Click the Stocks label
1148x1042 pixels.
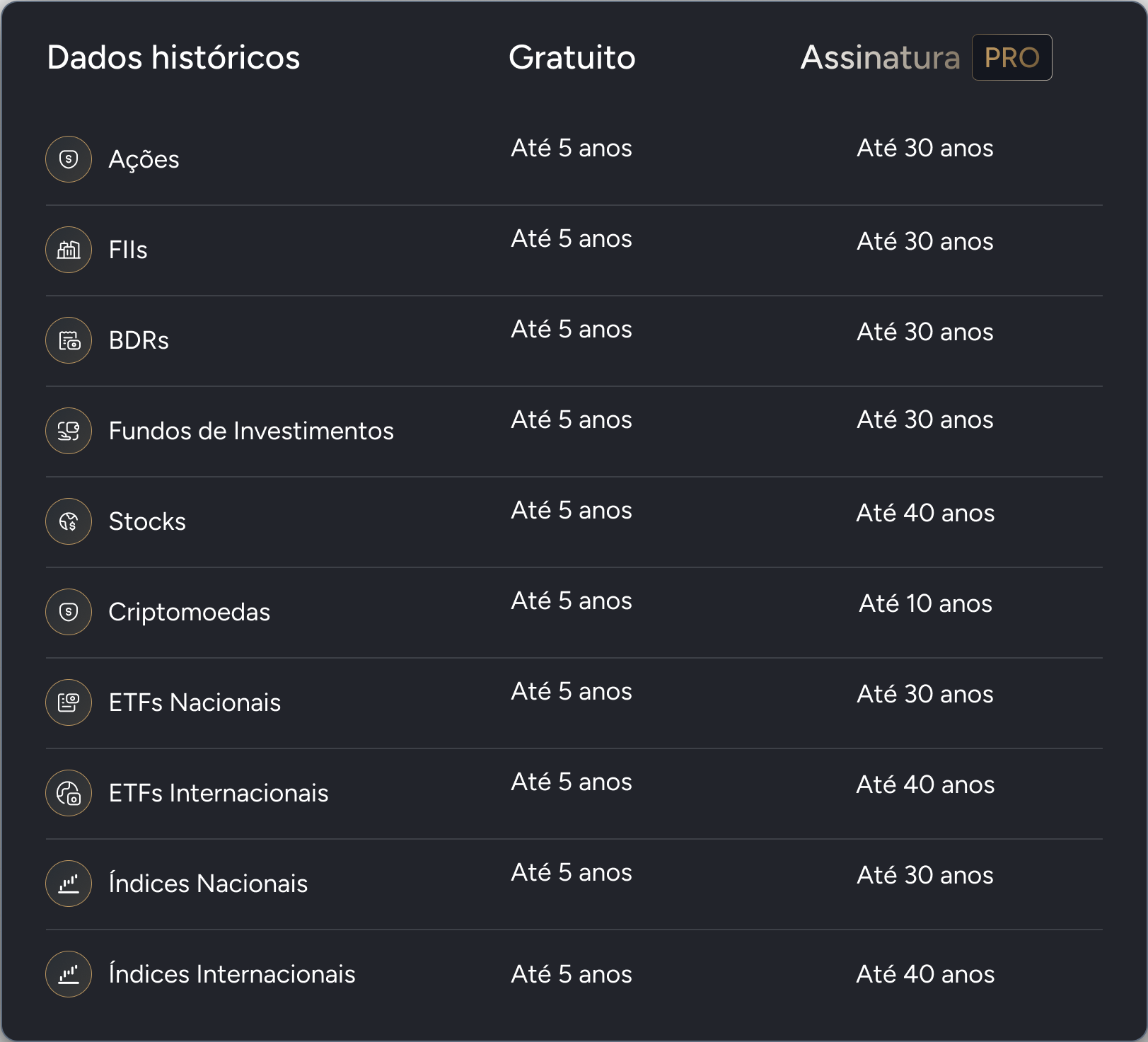click(147, 521)
